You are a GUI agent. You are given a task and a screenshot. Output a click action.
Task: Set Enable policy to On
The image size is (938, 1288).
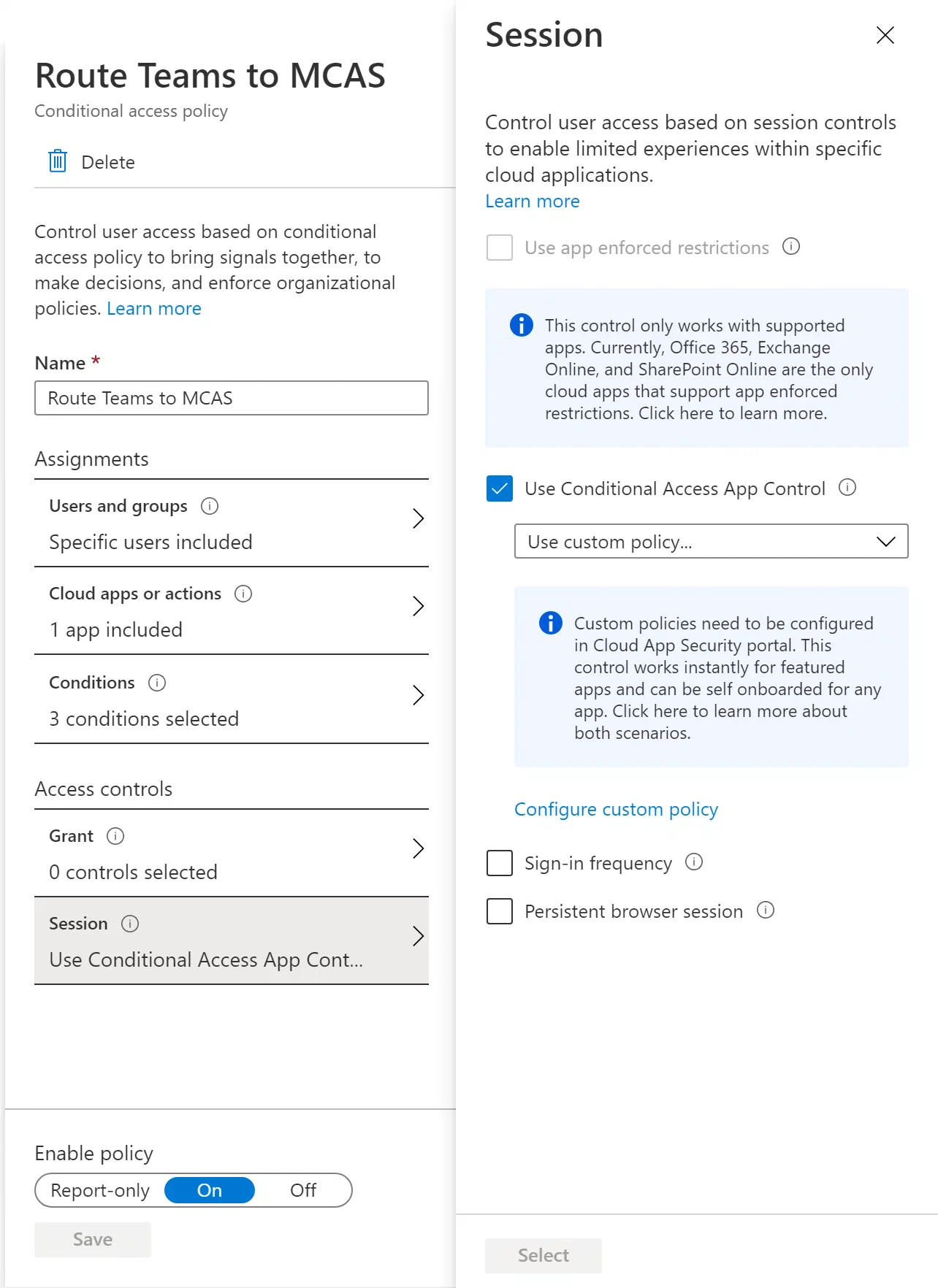tap(210, 1190)
